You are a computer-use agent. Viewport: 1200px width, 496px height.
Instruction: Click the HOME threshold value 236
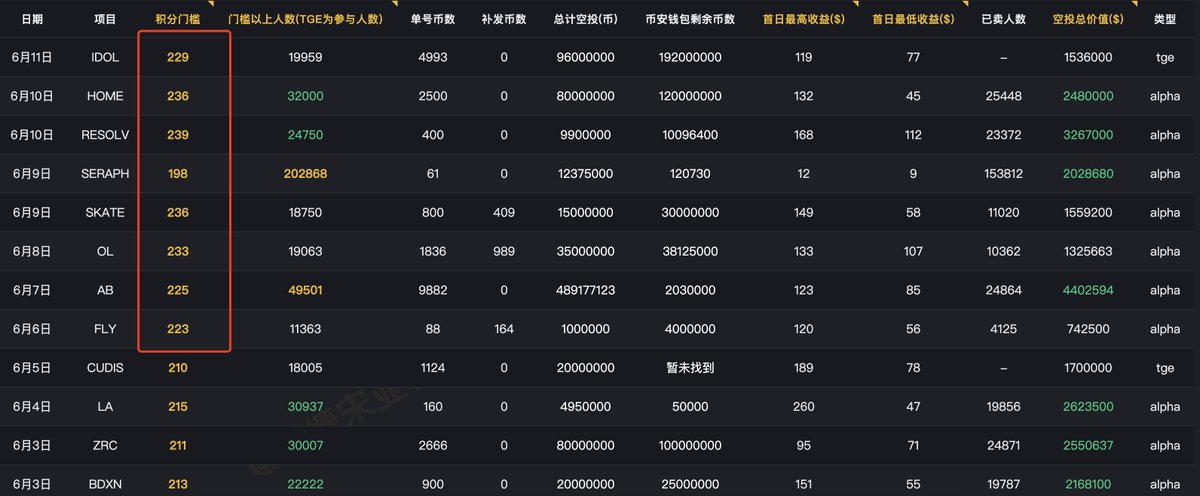click(178, 96)
